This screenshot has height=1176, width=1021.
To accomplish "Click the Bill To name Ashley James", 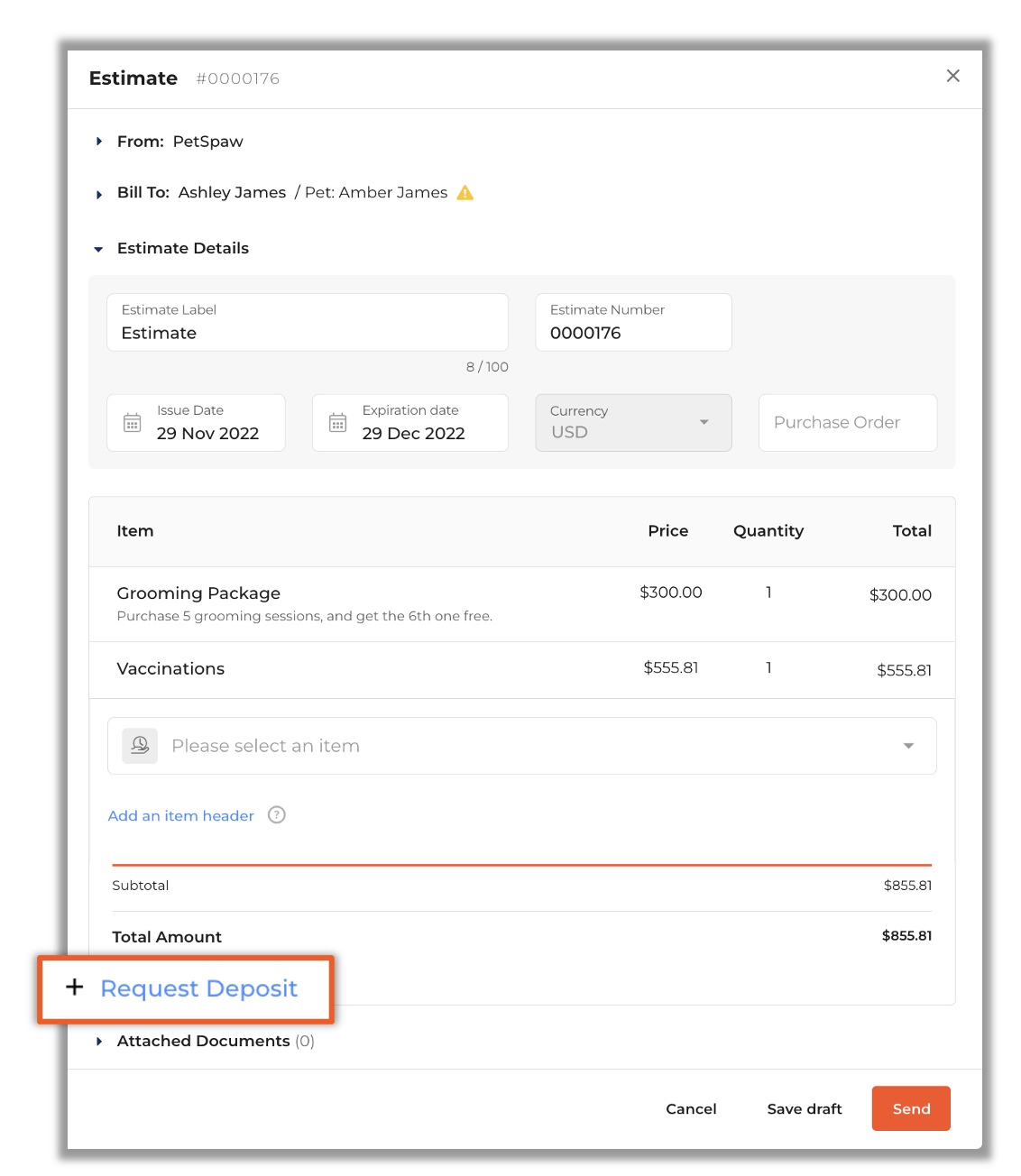I will pyautogui.click(x=232, y=192).
